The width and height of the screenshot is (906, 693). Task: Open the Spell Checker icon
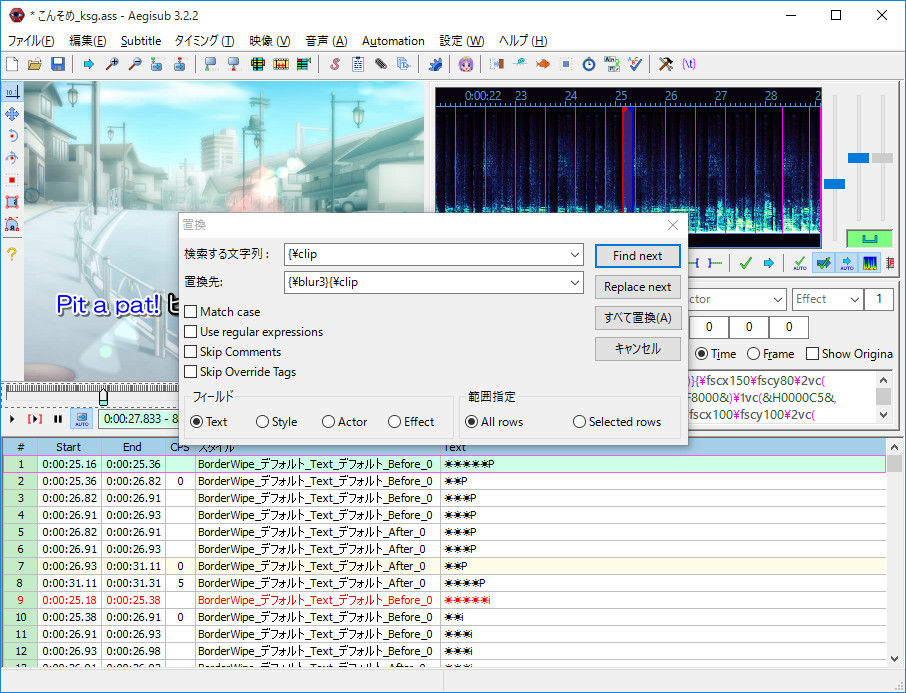pyautogui.click(x=635, y=64)
